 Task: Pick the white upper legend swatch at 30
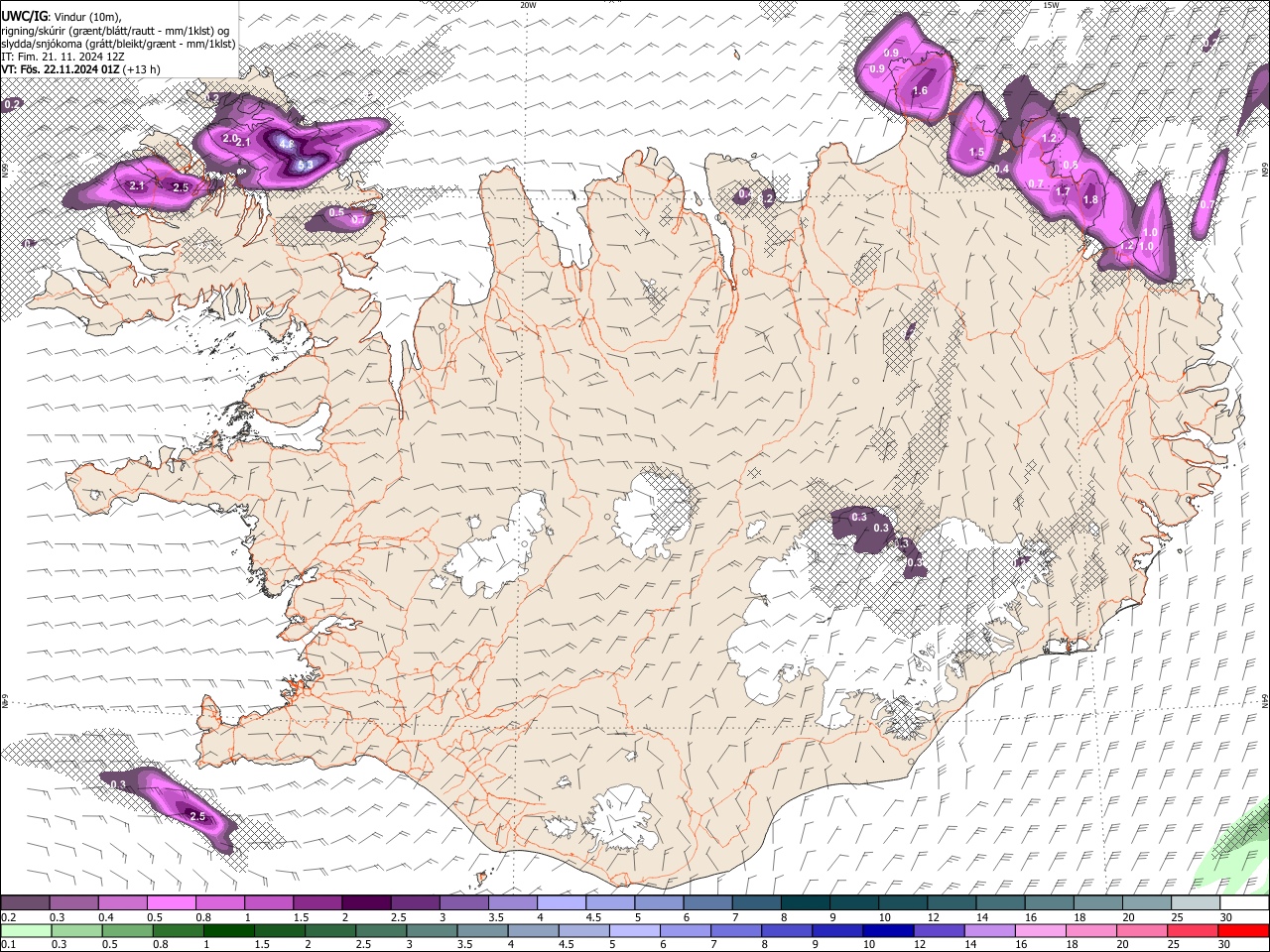point(1244,903)
